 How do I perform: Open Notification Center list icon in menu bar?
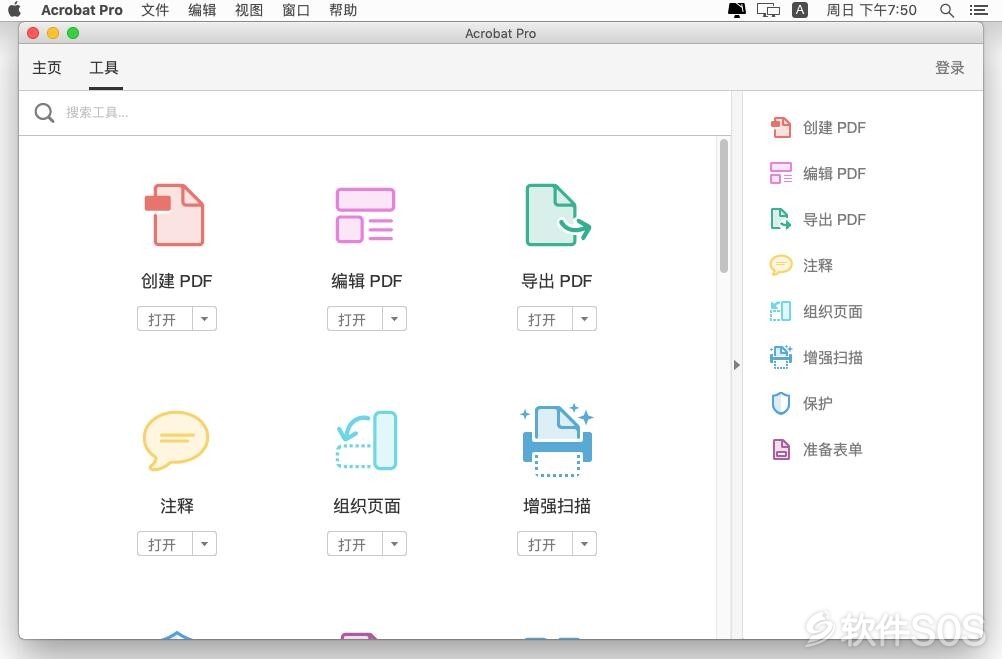[978, 10]
